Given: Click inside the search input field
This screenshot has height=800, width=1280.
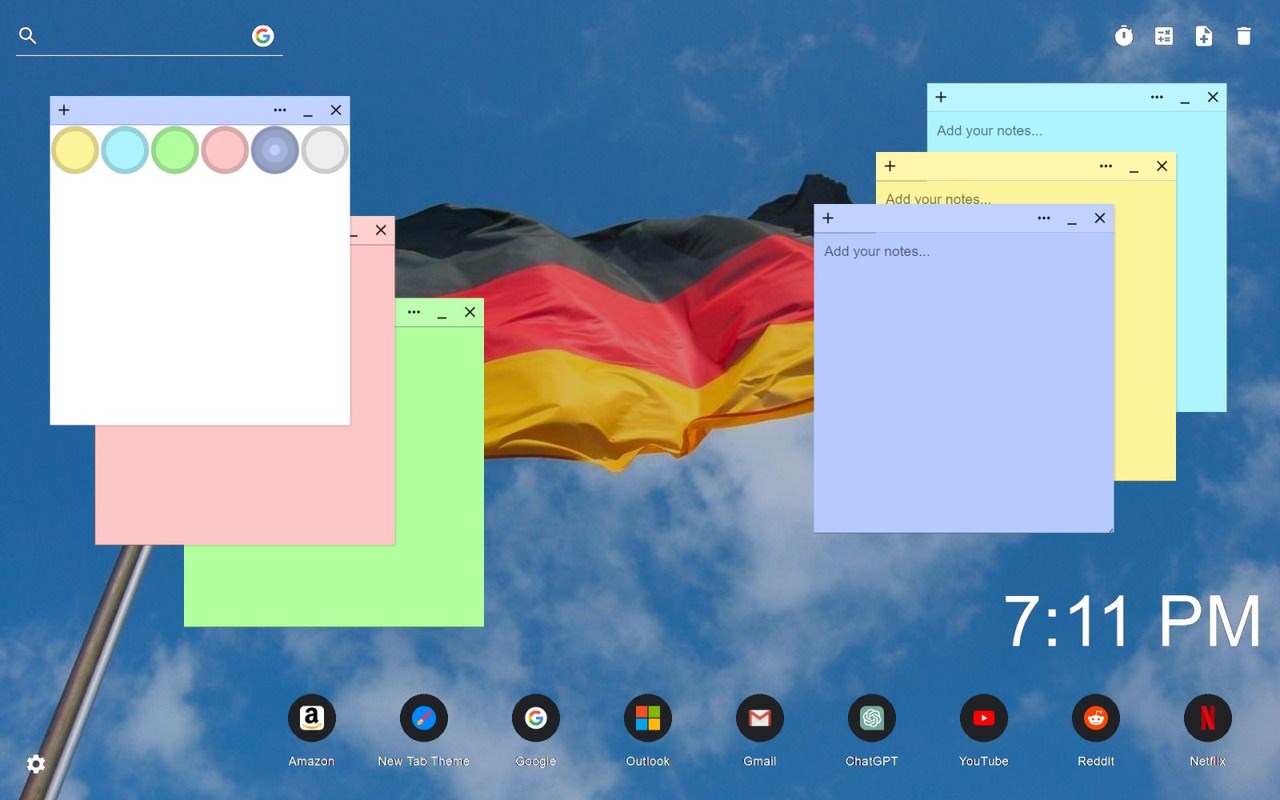Looking at the screenshot, I should point(145,36).
